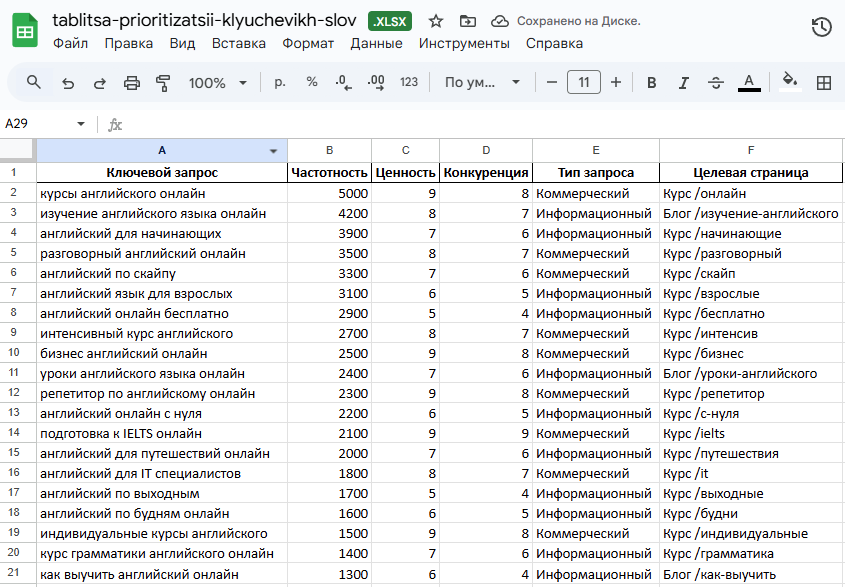Open the Google Sheets home icon
The height and width of the screenshot is (587, 845).
coord(25,31)
